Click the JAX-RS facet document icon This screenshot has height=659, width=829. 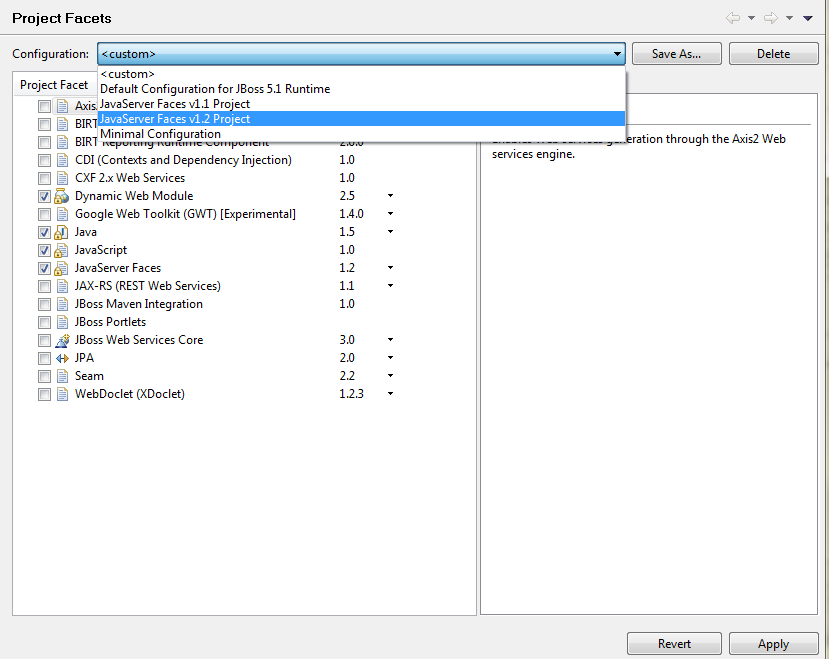click(x=62, y=286)
